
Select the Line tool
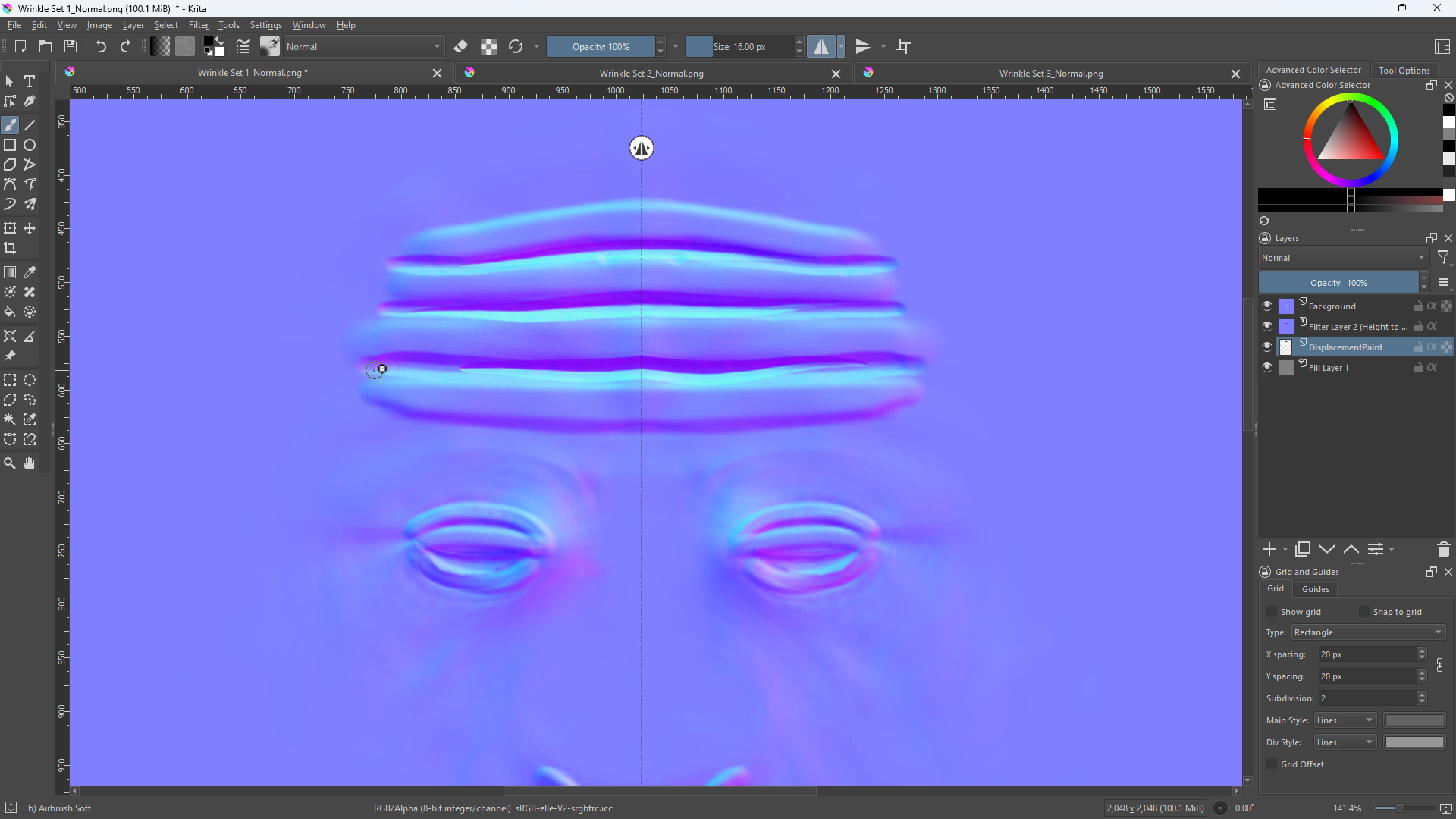(x=30, y=125)
